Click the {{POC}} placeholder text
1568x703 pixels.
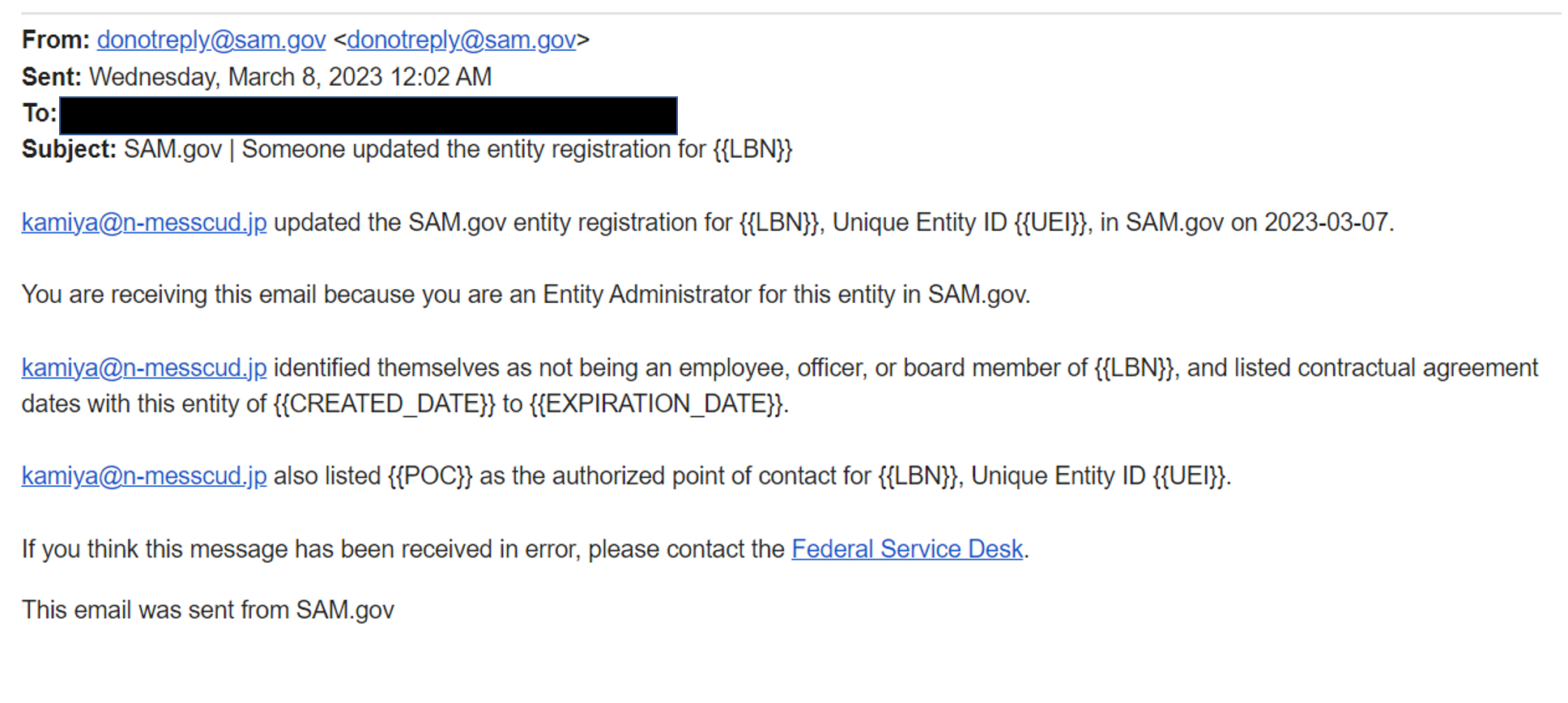point(429,476)
